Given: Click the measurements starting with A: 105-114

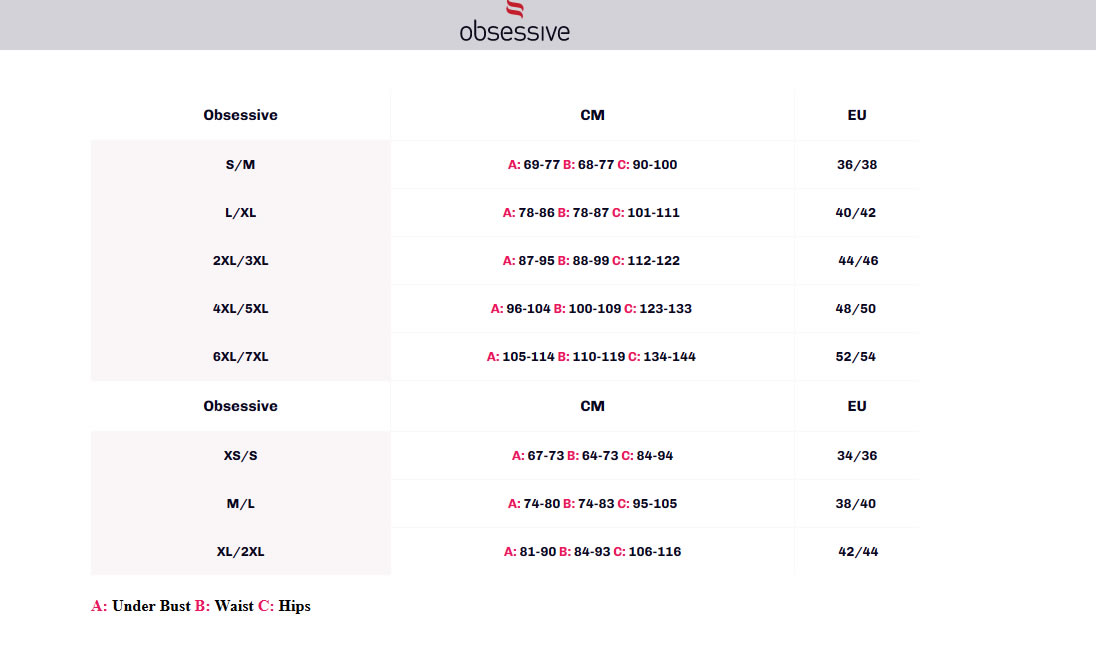Looking at the screenshot, I should [x=591, y=356].
